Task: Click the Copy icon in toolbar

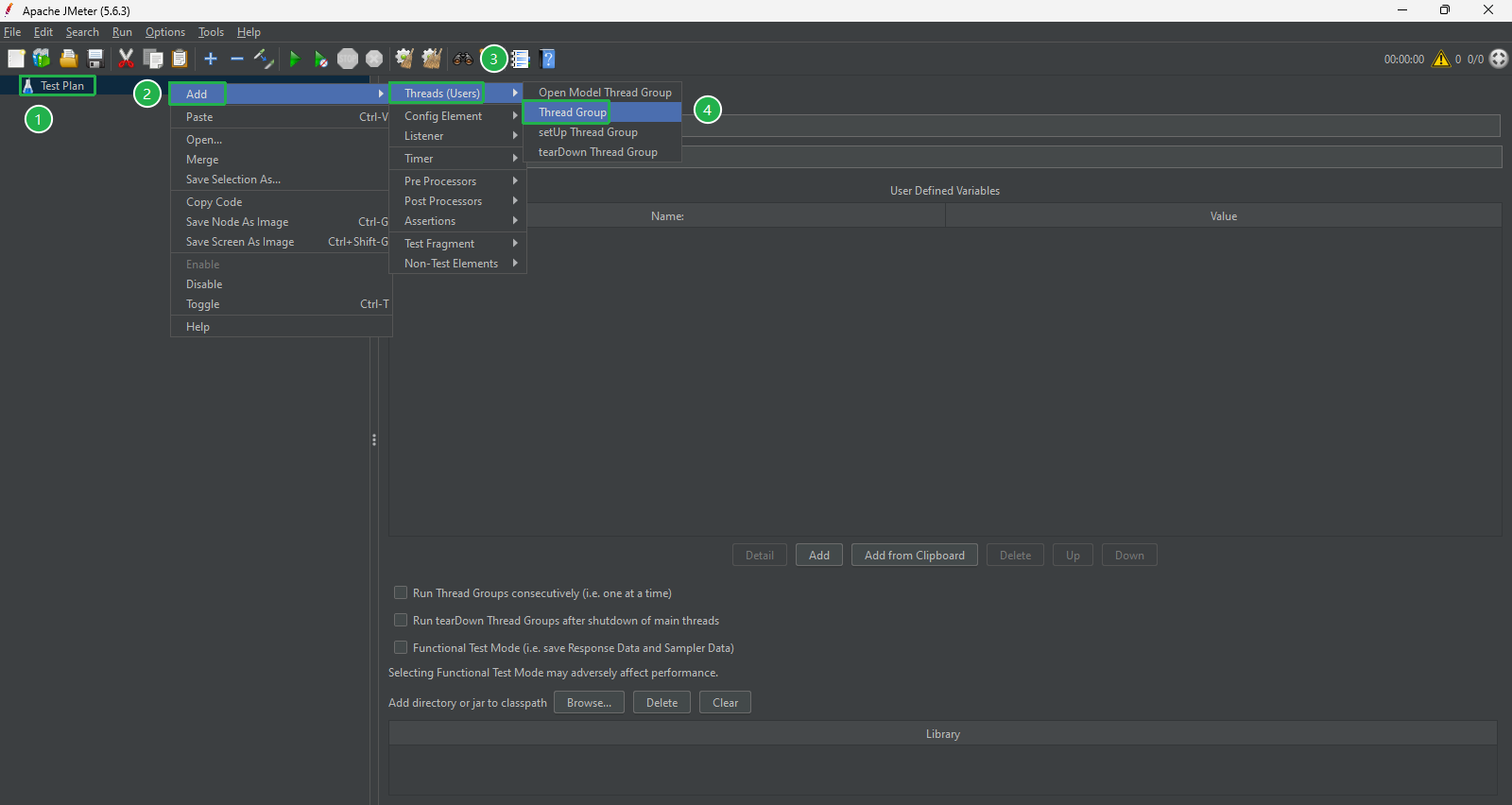Action: point(152,59)
